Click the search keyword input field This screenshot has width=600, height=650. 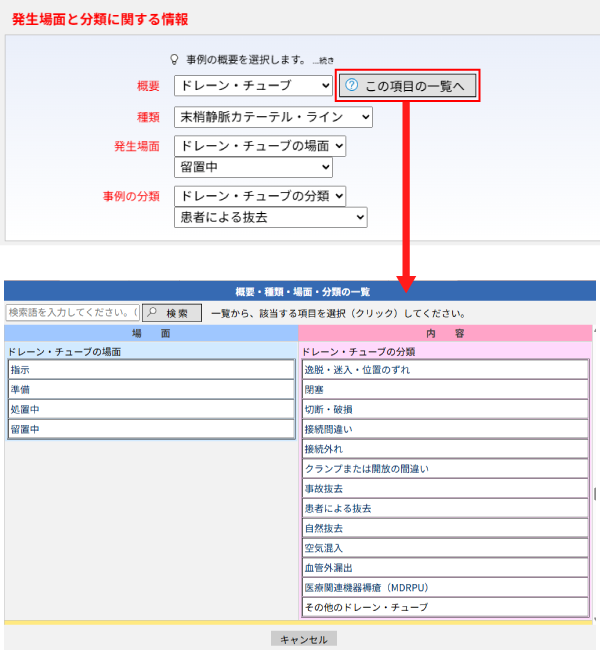click(72, 313)
